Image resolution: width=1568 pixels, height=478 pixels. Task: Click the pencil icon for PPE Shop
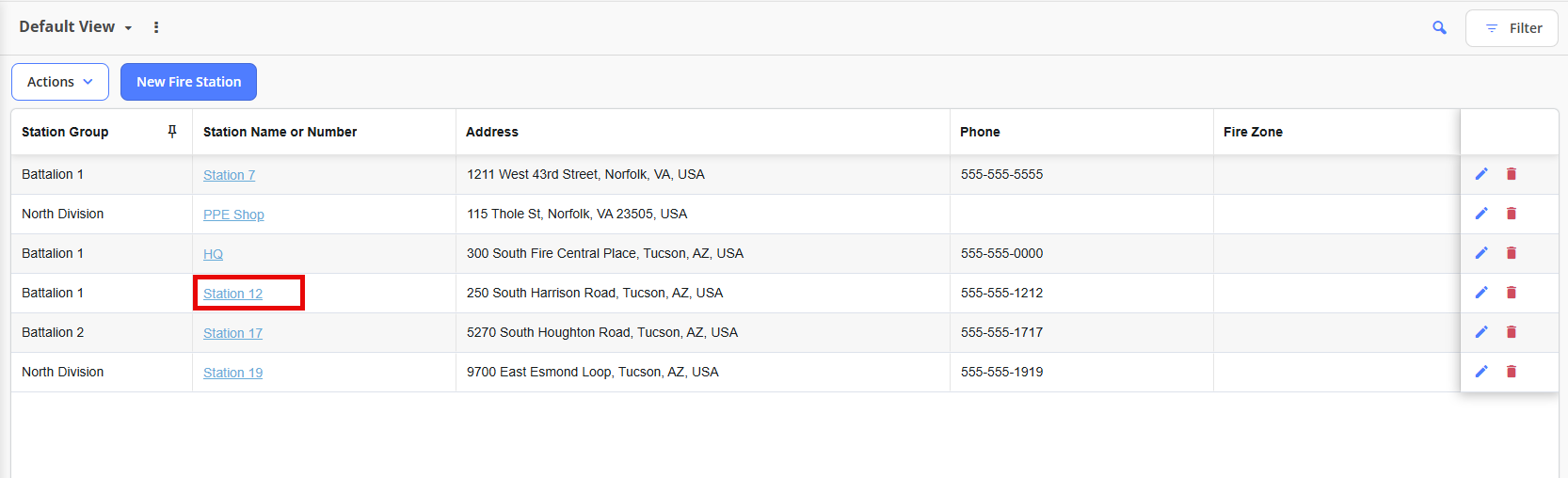click(1481, 214)
